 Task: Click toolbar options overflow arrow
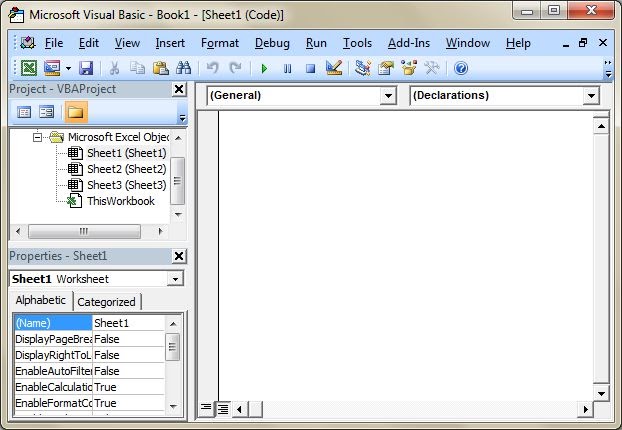(x=607, y=68)
